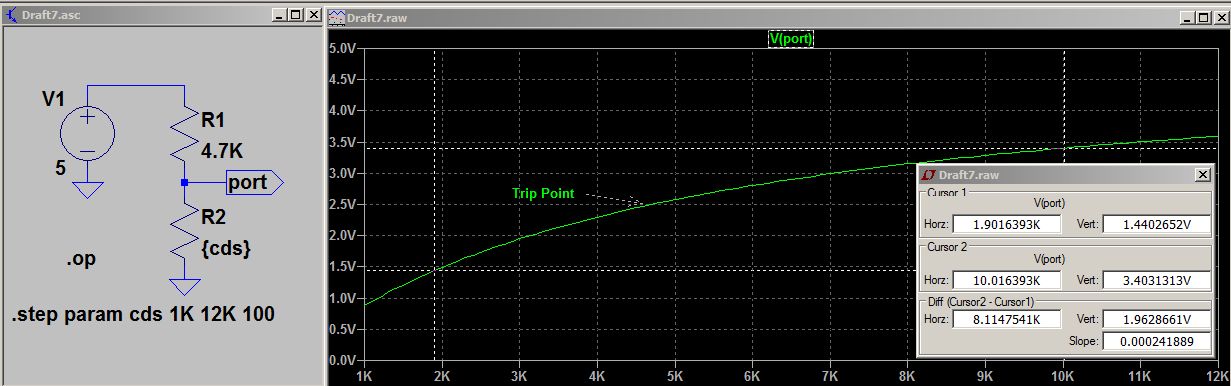The height and width of the screenshot is (386, 1231).
Task: Click the .step param cds directive
Action: [143, 315]
